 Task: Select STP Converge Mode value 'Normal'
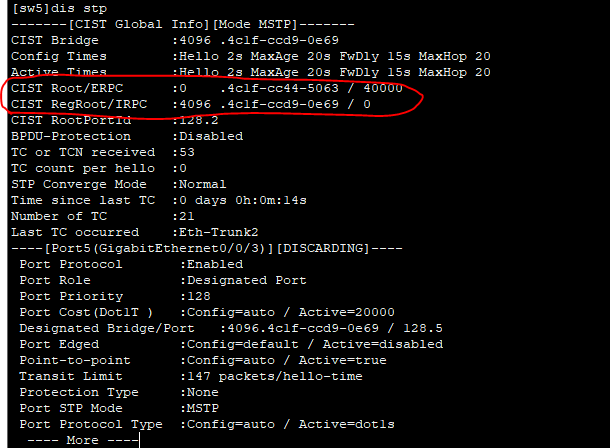point(202,184)
